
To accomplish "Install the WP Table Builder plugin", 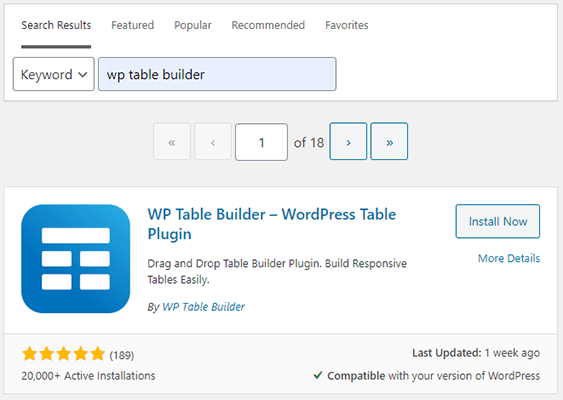I will pos(498,221).
